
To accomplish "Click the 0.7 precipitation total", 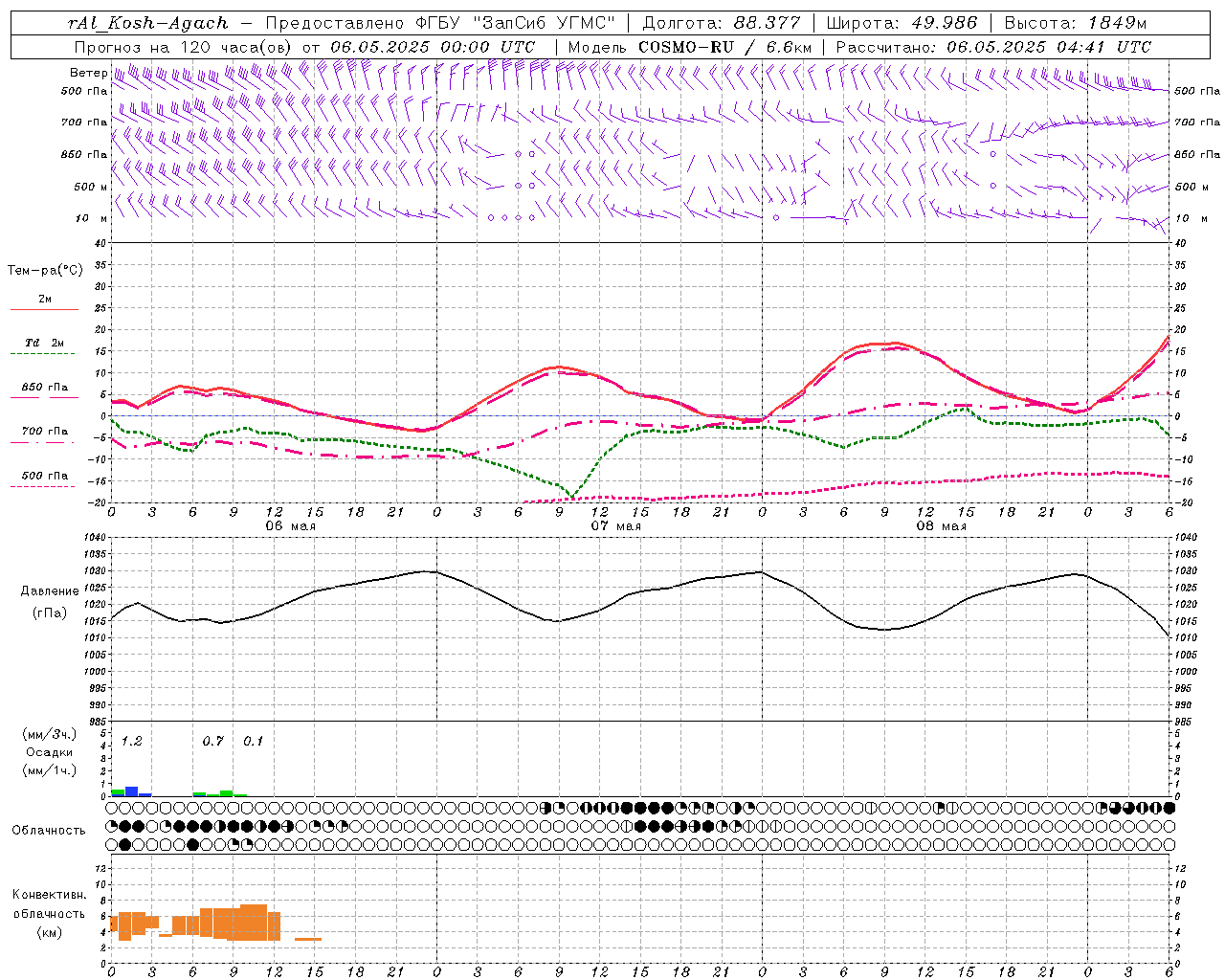I will tap(213, 741).
